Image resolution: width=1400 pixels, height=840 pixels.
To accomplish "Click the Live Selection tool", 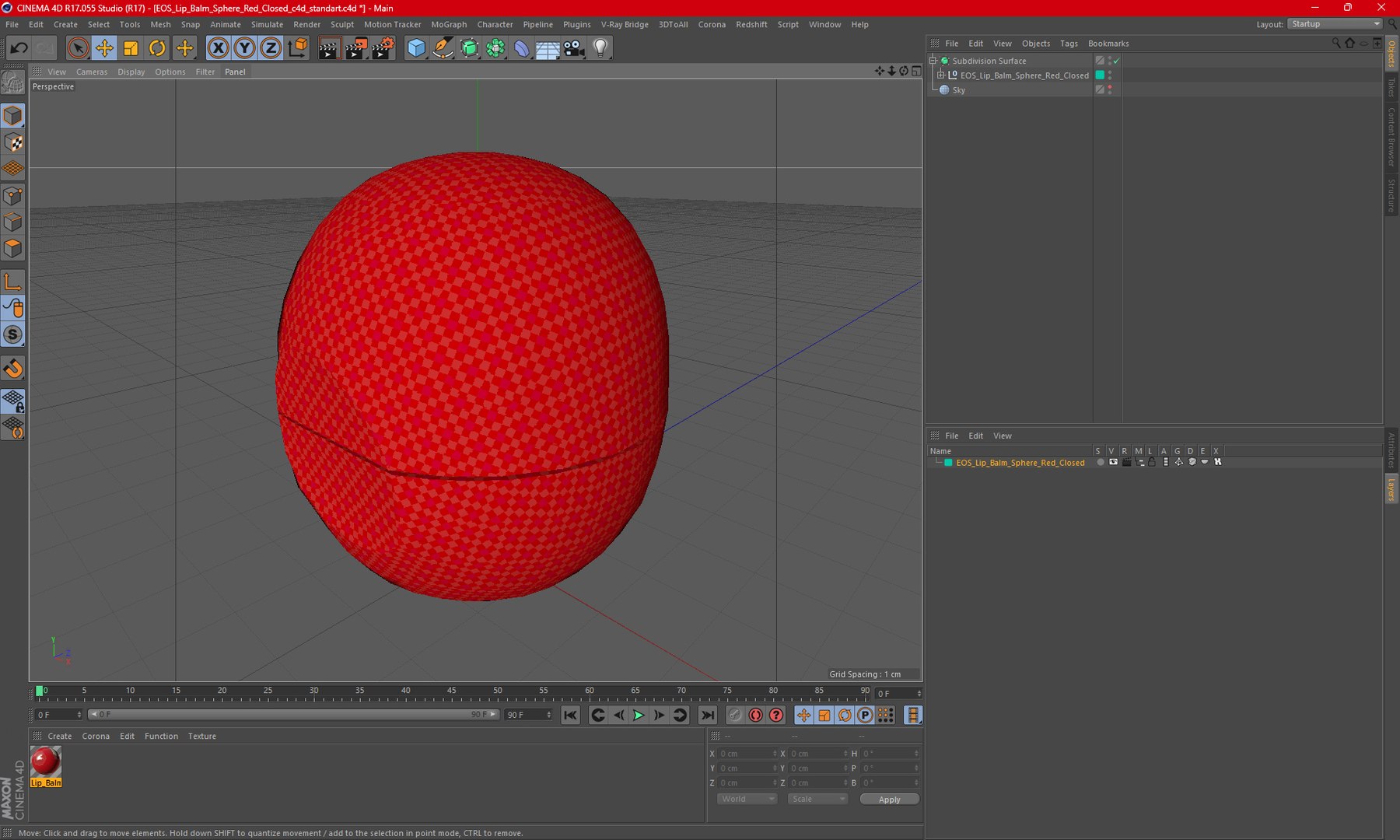I will point(78,48).
